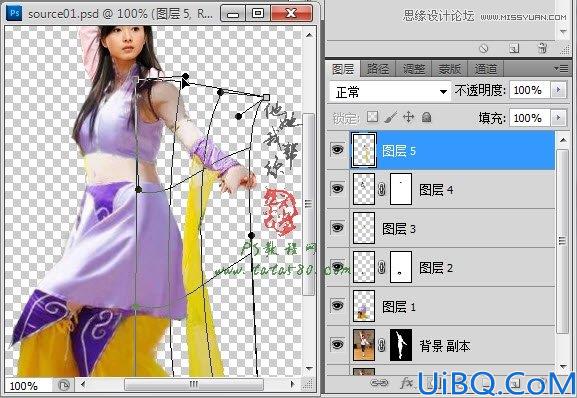Click the status info icon beside zoom field
577x398 pixels.
64,385
